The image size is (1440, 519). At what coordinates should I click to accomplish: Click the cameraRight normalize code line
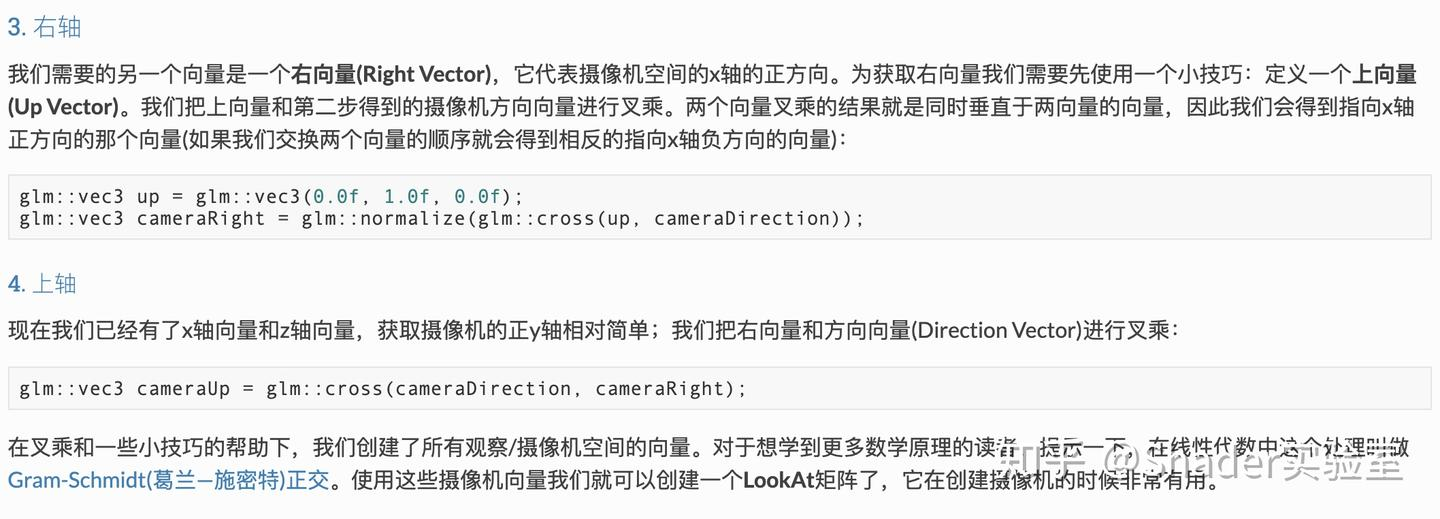click(x=441, y=218)
